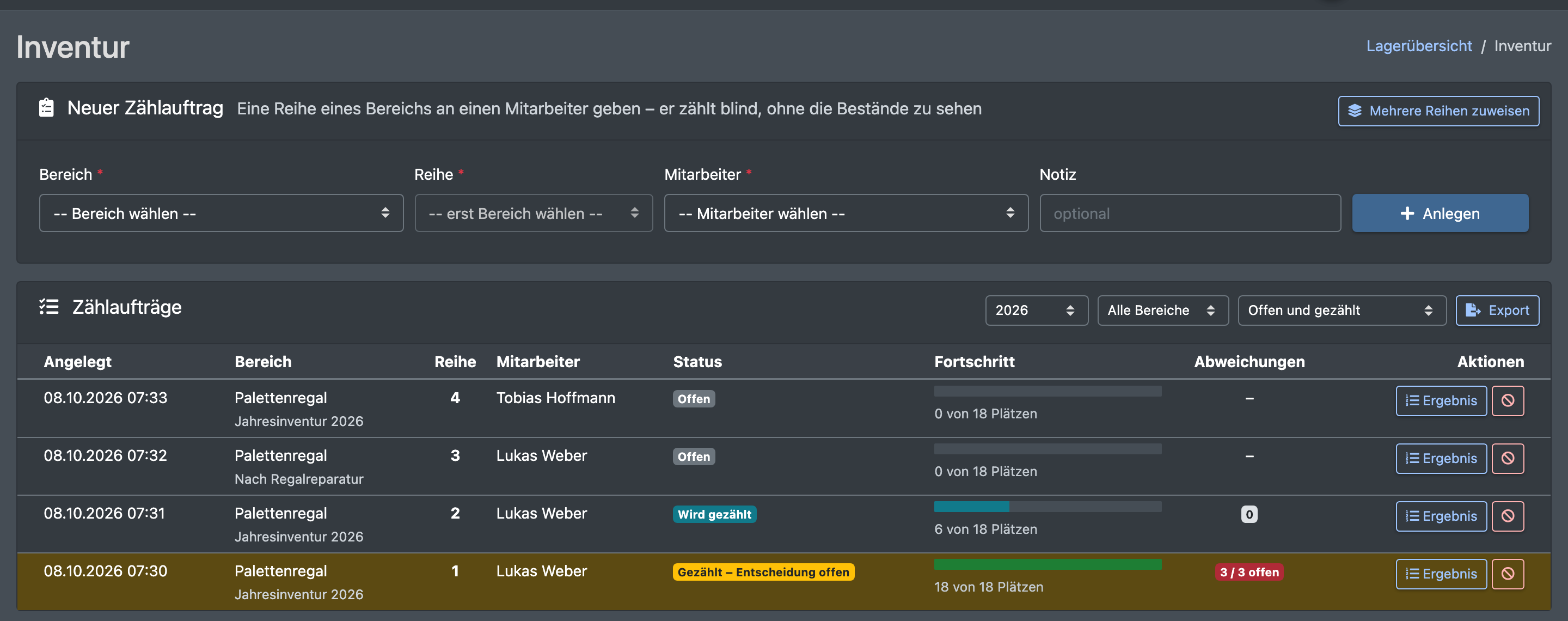
Task: Click the Neuer Zählauftrag heading
Action: coord(145,108)
